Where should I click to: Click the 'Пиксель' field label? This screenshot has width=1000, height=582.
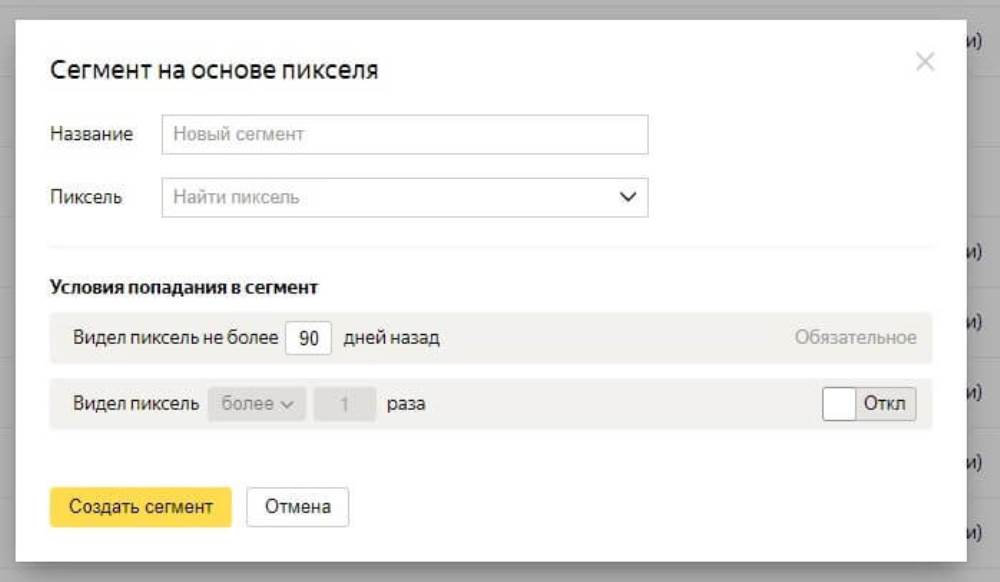pos(86,197)
